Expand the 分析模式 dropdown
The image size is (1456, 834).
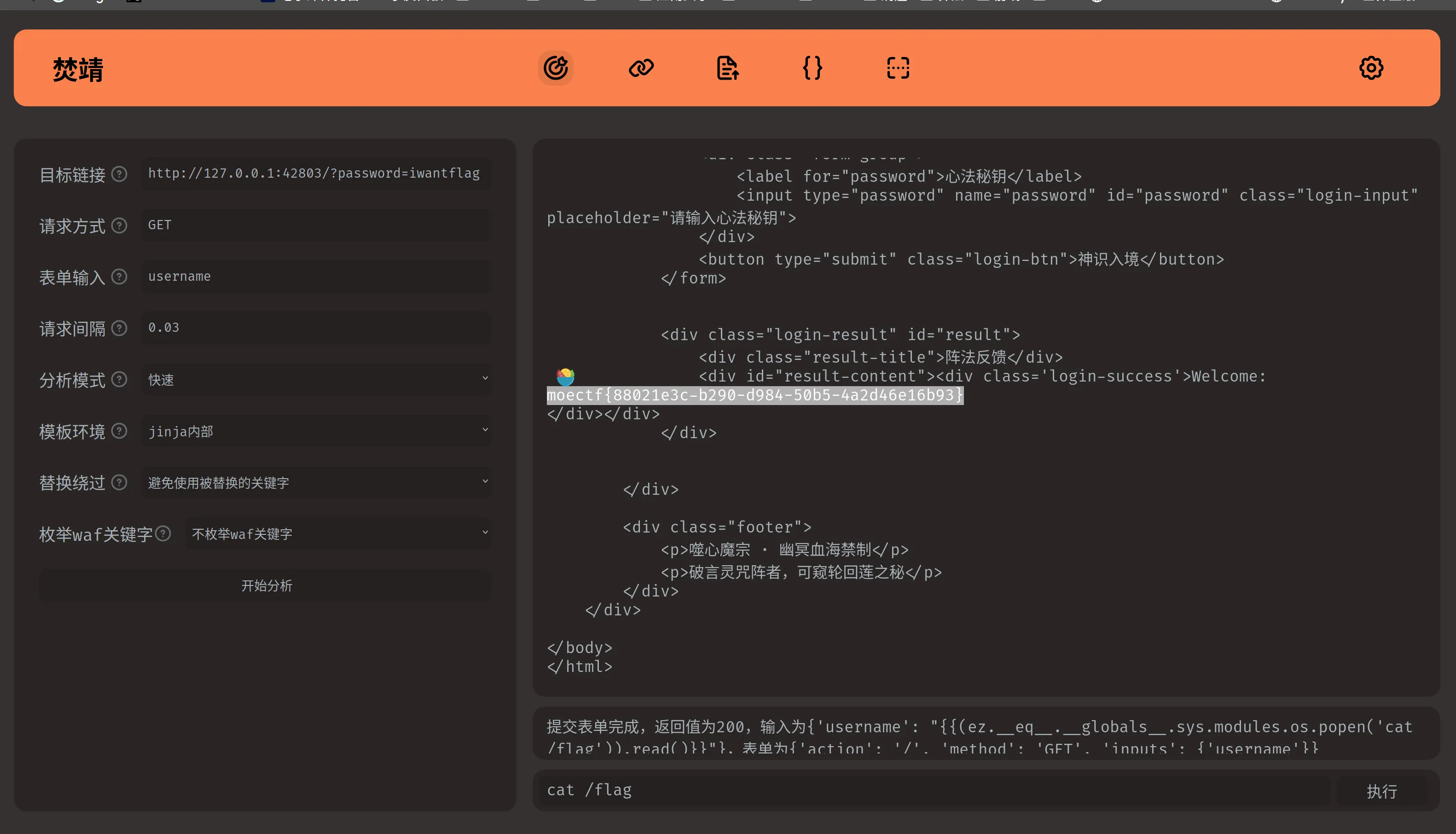point(316,379)
